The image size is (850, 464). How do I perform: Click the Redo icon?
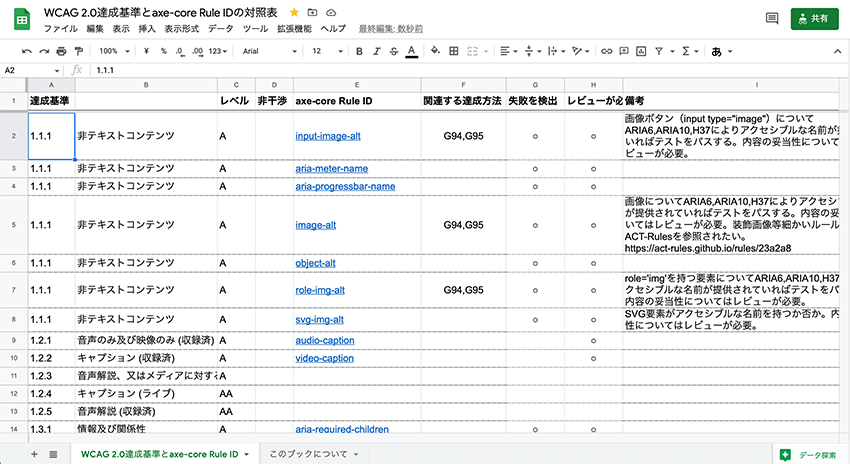(x=44, y=51)
